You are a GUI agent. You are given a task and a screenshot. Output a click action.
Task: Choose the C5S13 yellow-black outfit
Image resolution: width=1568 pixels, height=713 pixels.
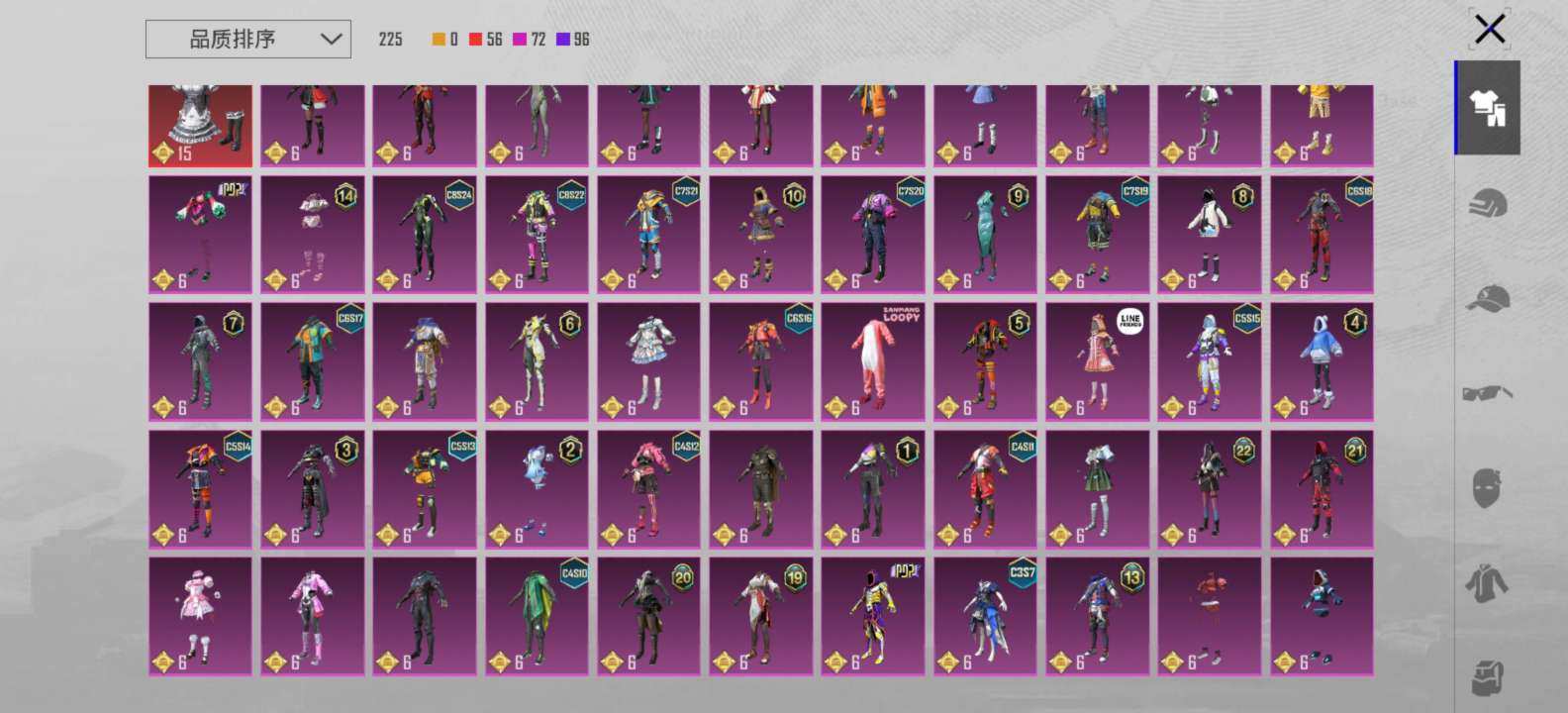click(425, 488)
